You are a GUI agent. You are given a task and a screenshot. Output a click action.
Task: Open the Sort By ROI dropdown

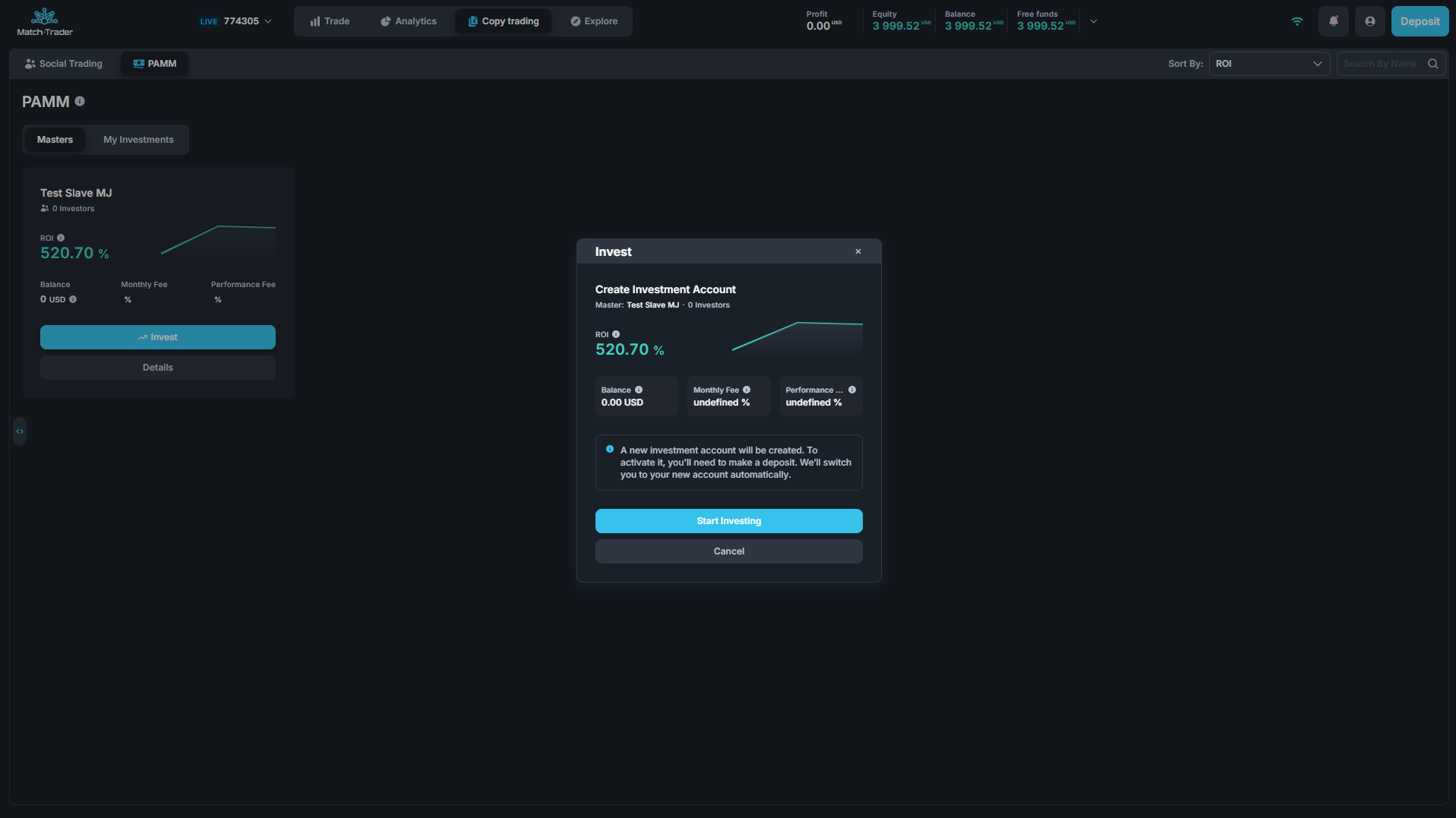click(x=1268, y=64)
